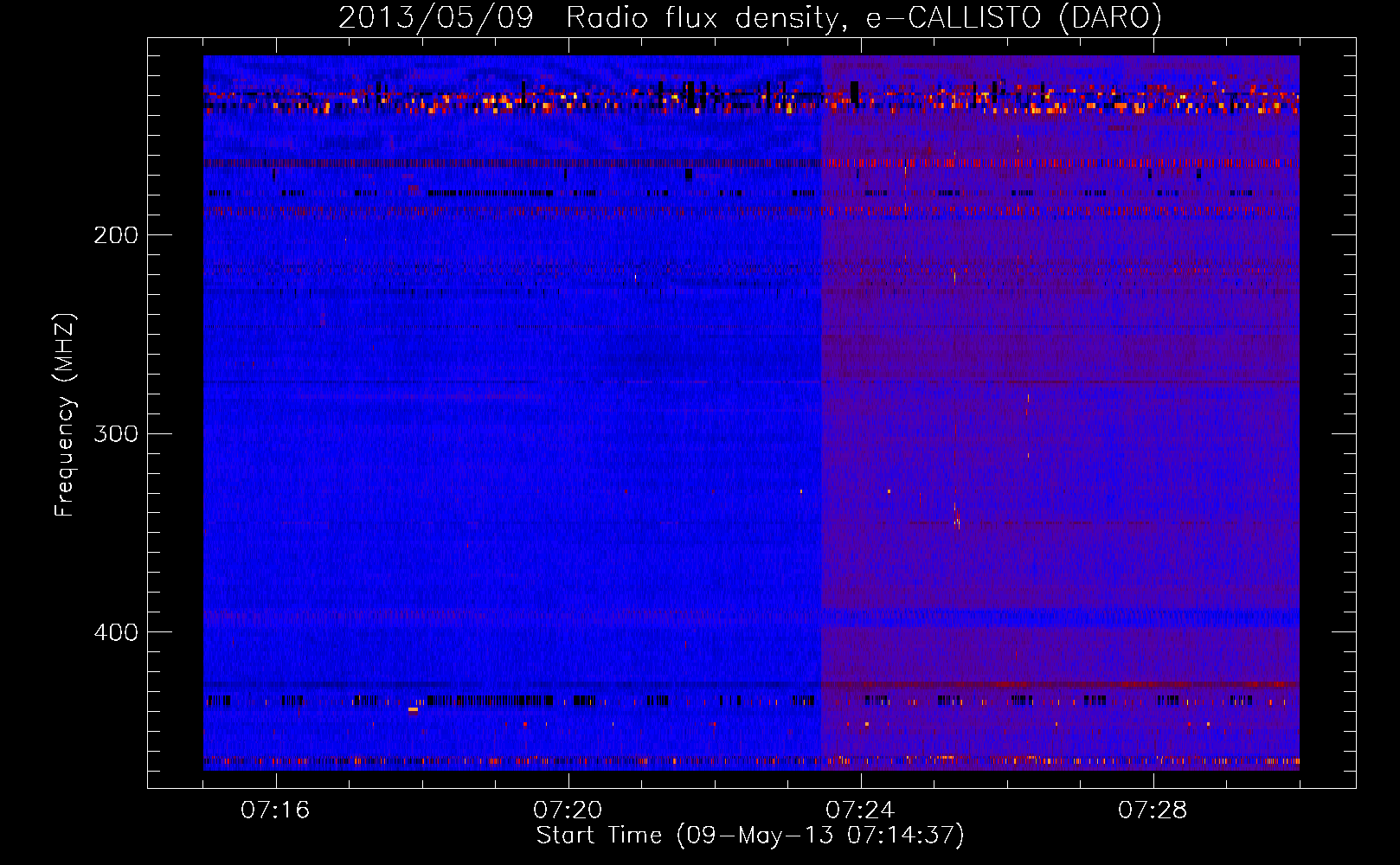Click the 07:28 time tick label
The width and height of the screenshot is (1400, 865).
pos(1153,810)
